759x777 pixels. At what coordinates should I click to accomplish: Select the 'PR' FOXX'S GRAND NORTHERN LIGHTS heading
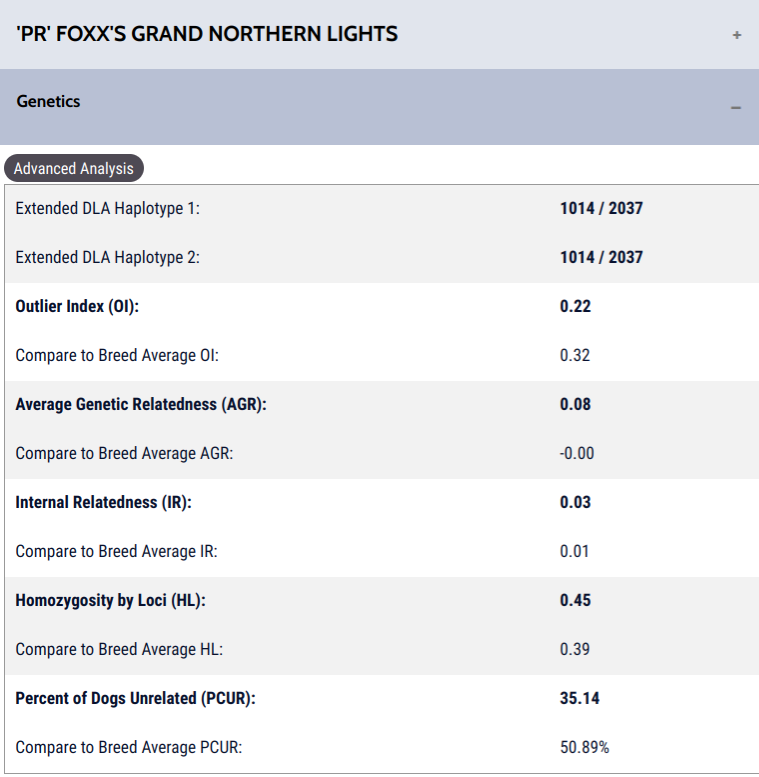[207, 34]
